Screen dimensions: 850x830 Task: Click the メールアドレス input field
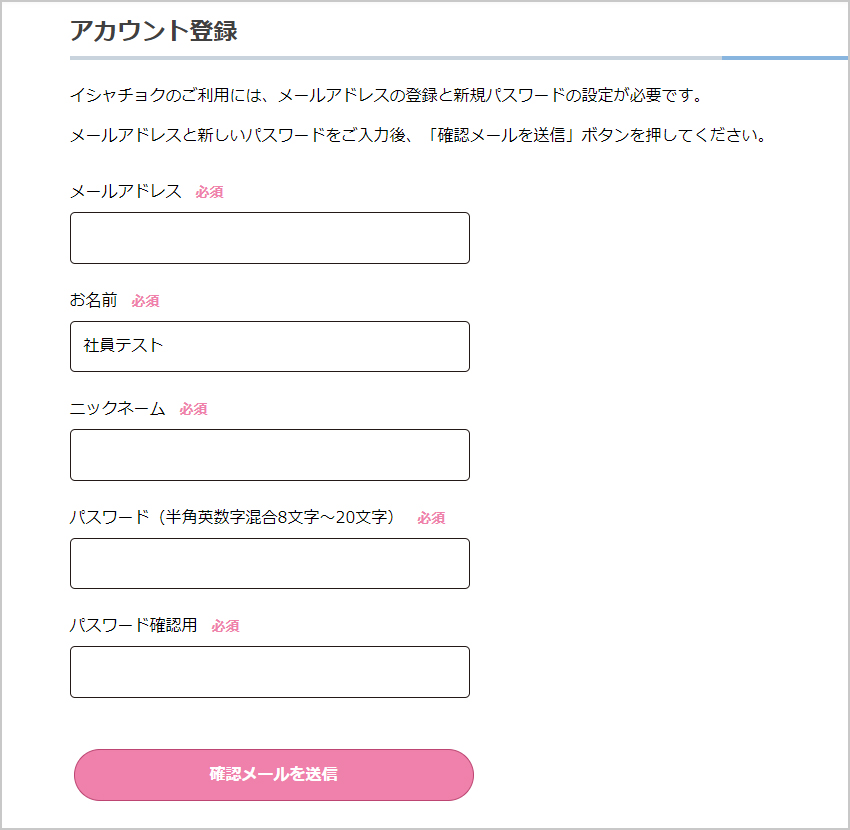pyautogui.click(x=270, y=238)
